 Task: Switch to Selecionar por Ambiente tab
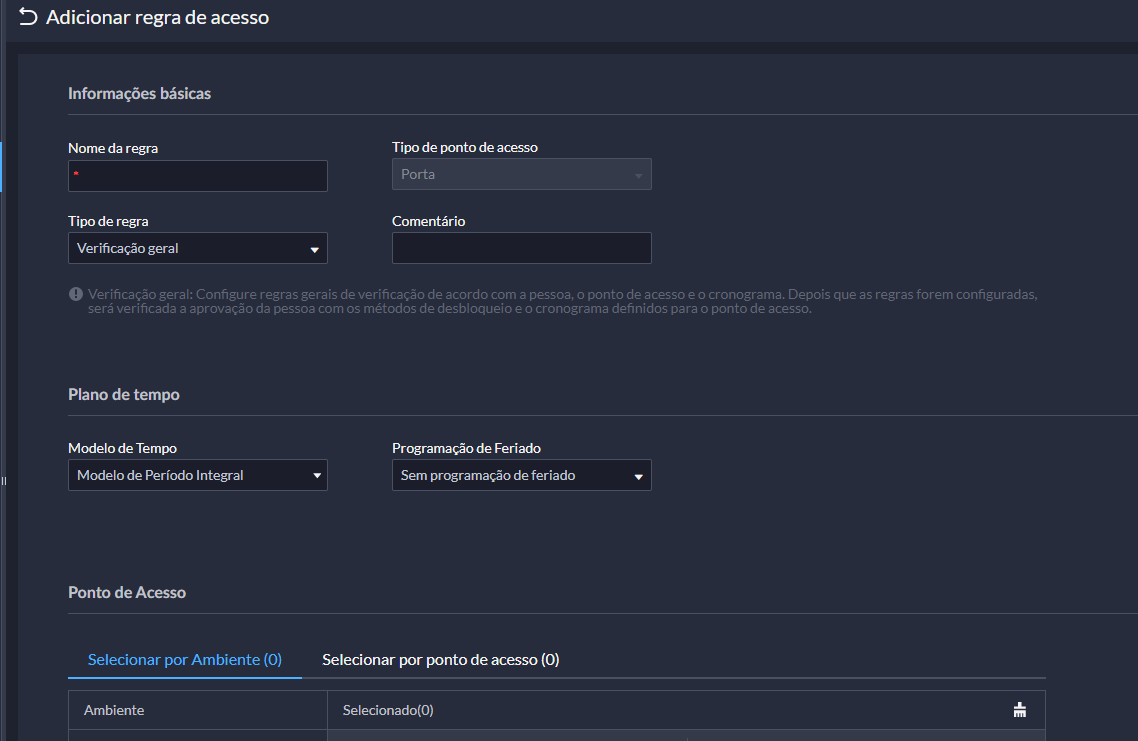click(x=184, y=660)
